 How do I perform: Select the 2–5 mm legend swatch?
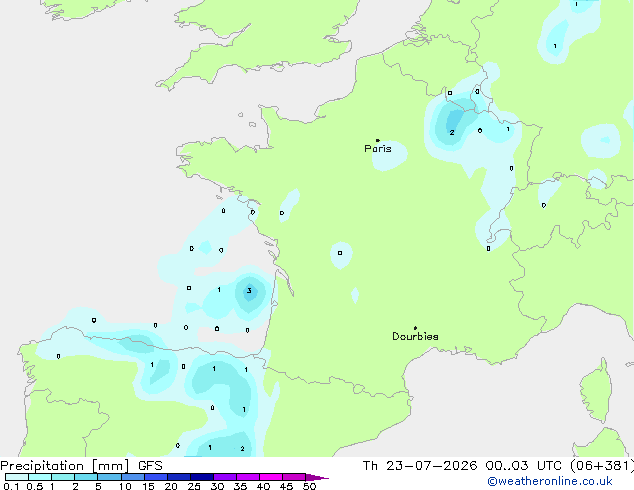[x=86, y=477]
